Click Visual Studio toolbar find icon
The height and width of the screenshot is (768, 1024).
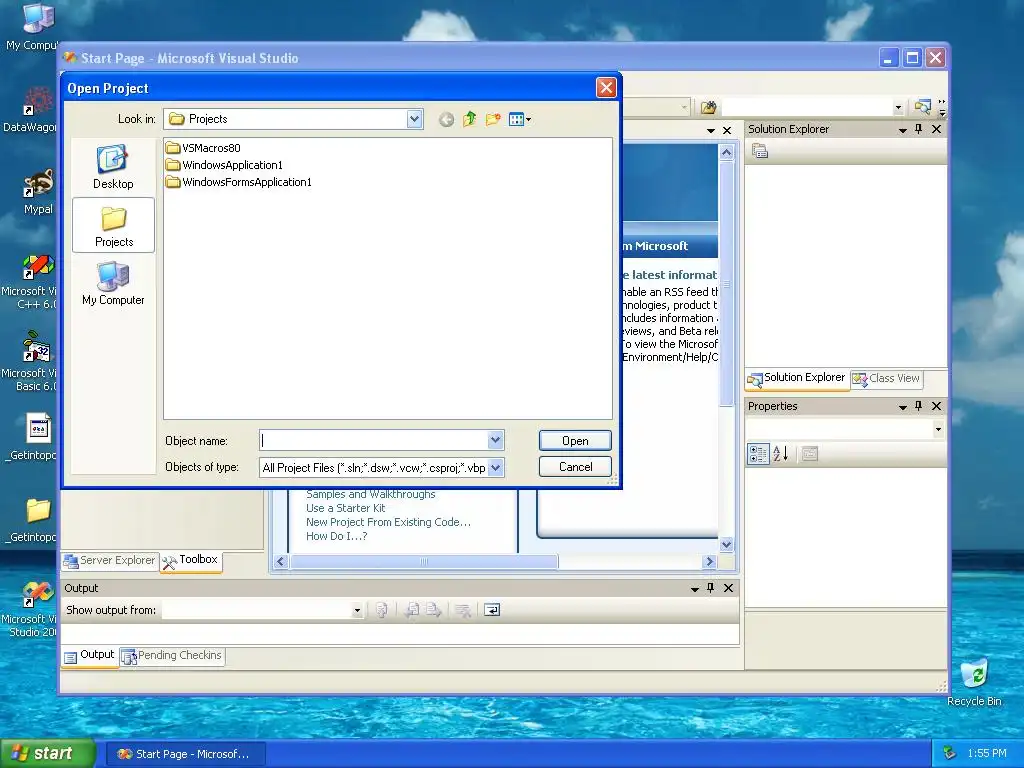pyautogui.click(x=708, y=107)
